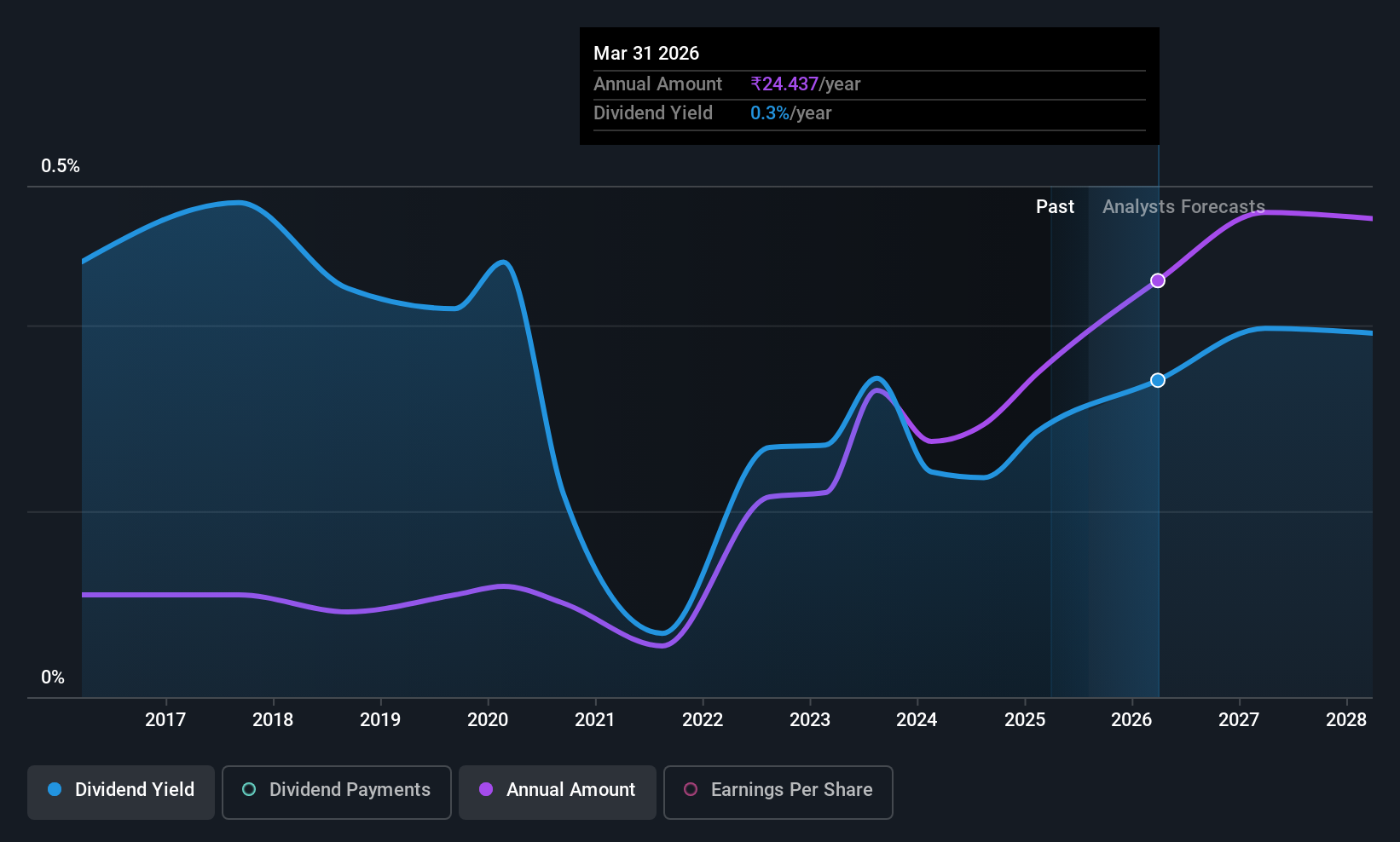Click the purple Annual Amount legend dot
Image resolution: width=1400 pixels, height=842 pixels.
tap(486, 789)
